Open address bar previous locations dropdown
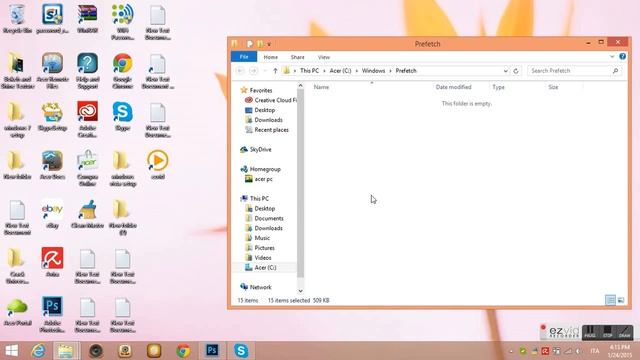 tap(505, 71)
